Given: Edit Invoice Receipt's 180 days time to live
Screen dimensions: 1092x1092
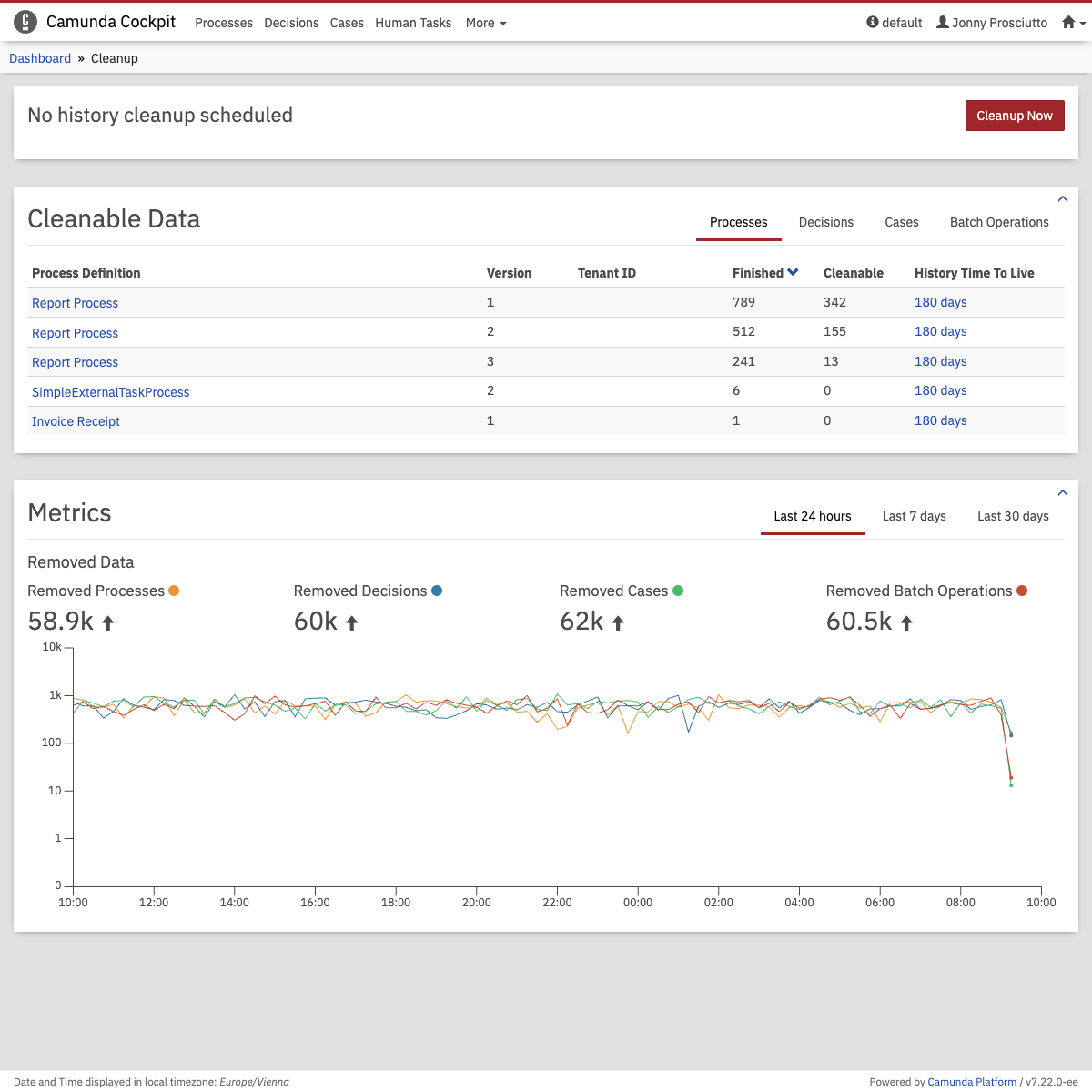Looking at the screenshot, I should click(940, 420).
